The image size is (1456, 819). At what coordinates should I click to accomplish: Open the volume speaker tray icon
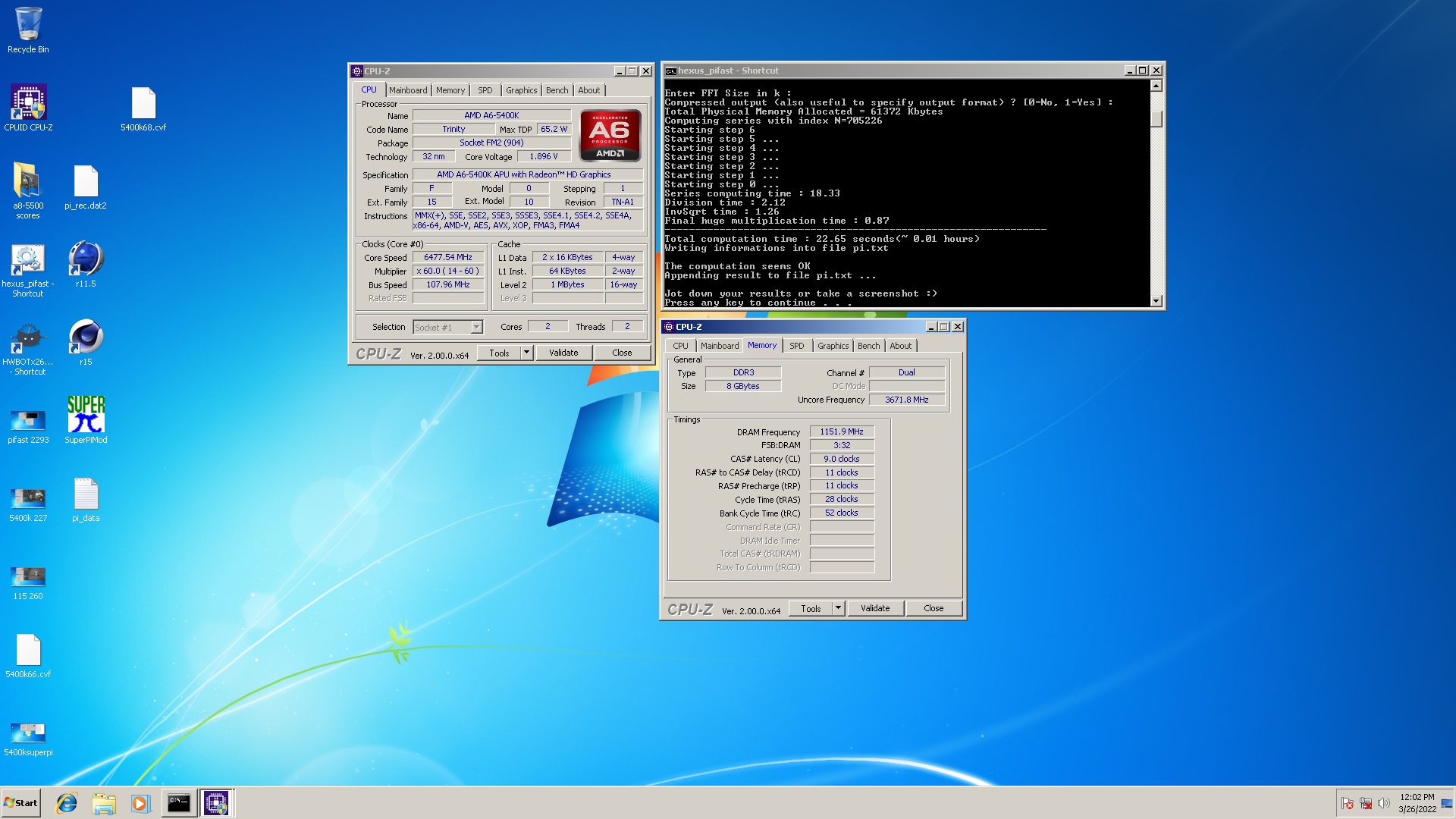1384,803
